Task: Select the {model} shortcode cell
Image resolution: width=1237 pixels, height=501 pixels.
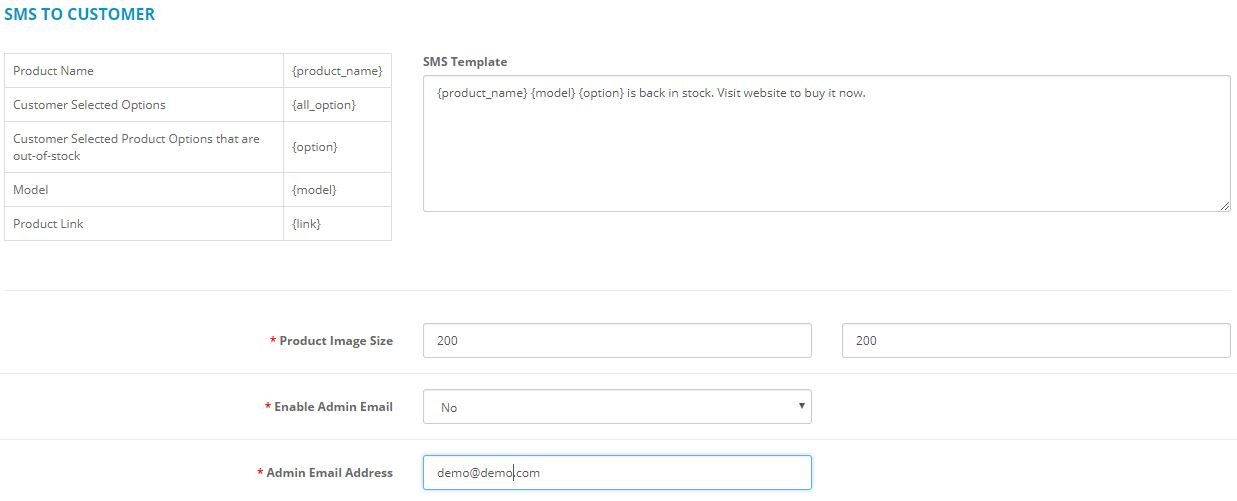Action: pos(337,190)
